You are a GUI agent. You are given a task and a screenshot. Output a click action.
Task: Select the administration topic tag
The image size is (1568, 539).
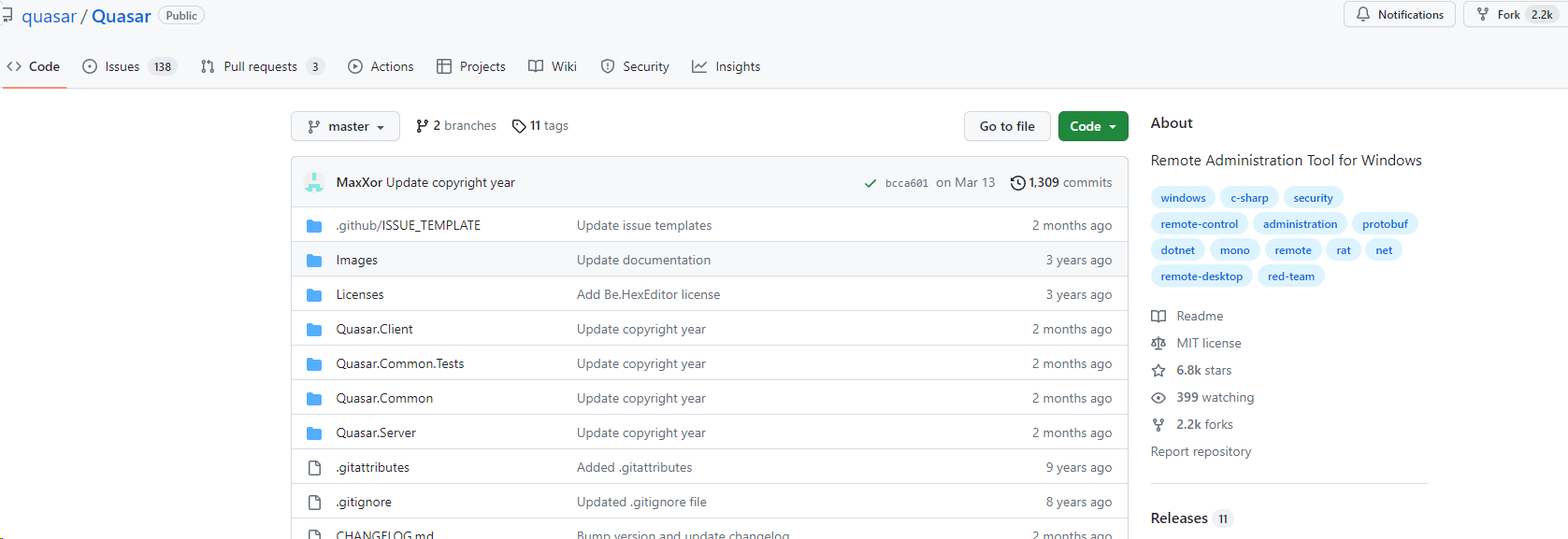[1300, 224]
